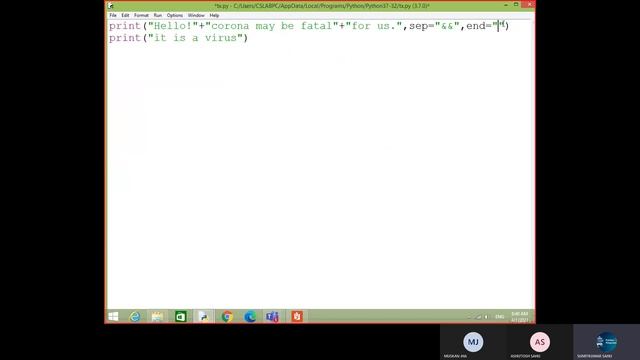Select the rightmost presenter participant tile
Viewport: 640px width, 360px height.
point(607,342)
